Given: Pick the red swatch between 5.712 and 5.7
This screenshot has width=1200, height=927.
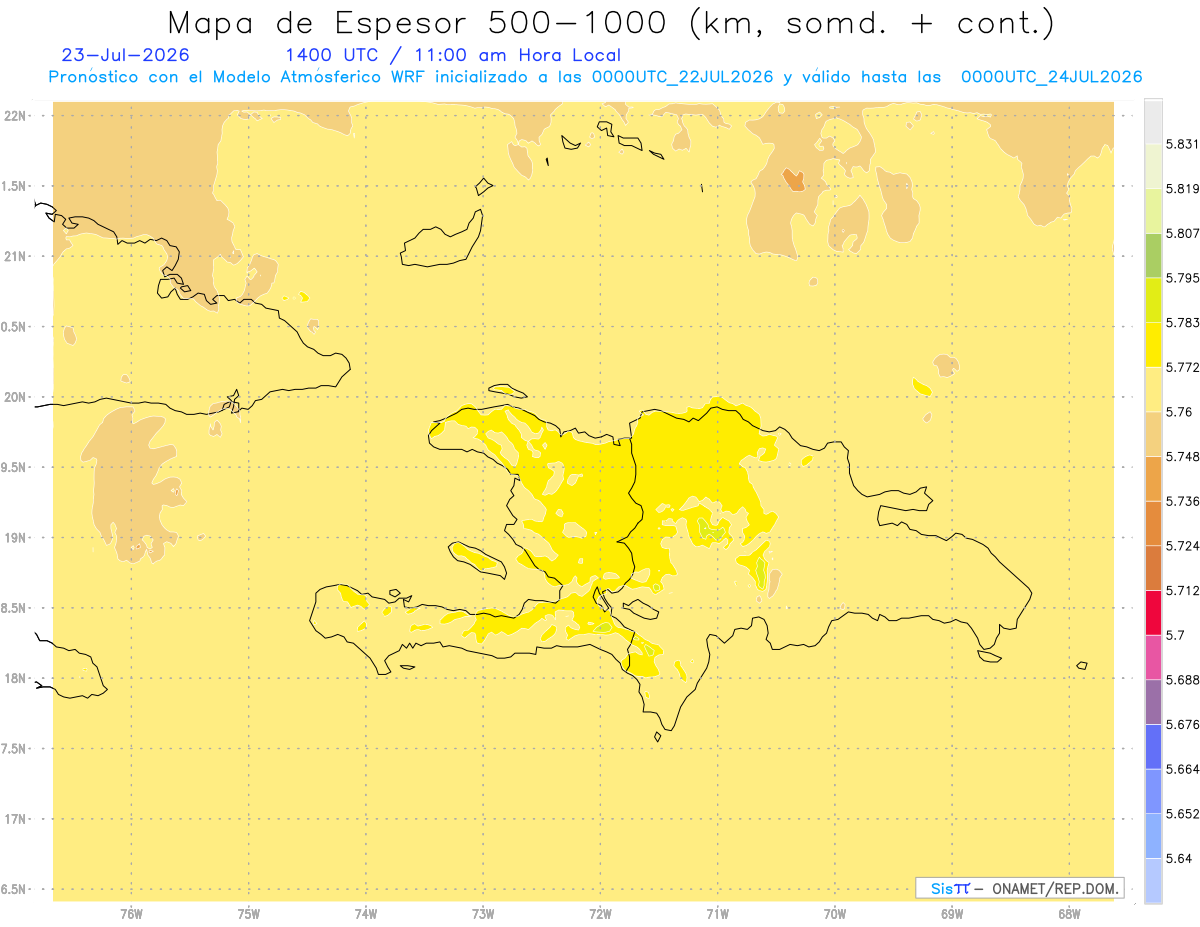Looking at the screenshot, I should [1153, 613].
